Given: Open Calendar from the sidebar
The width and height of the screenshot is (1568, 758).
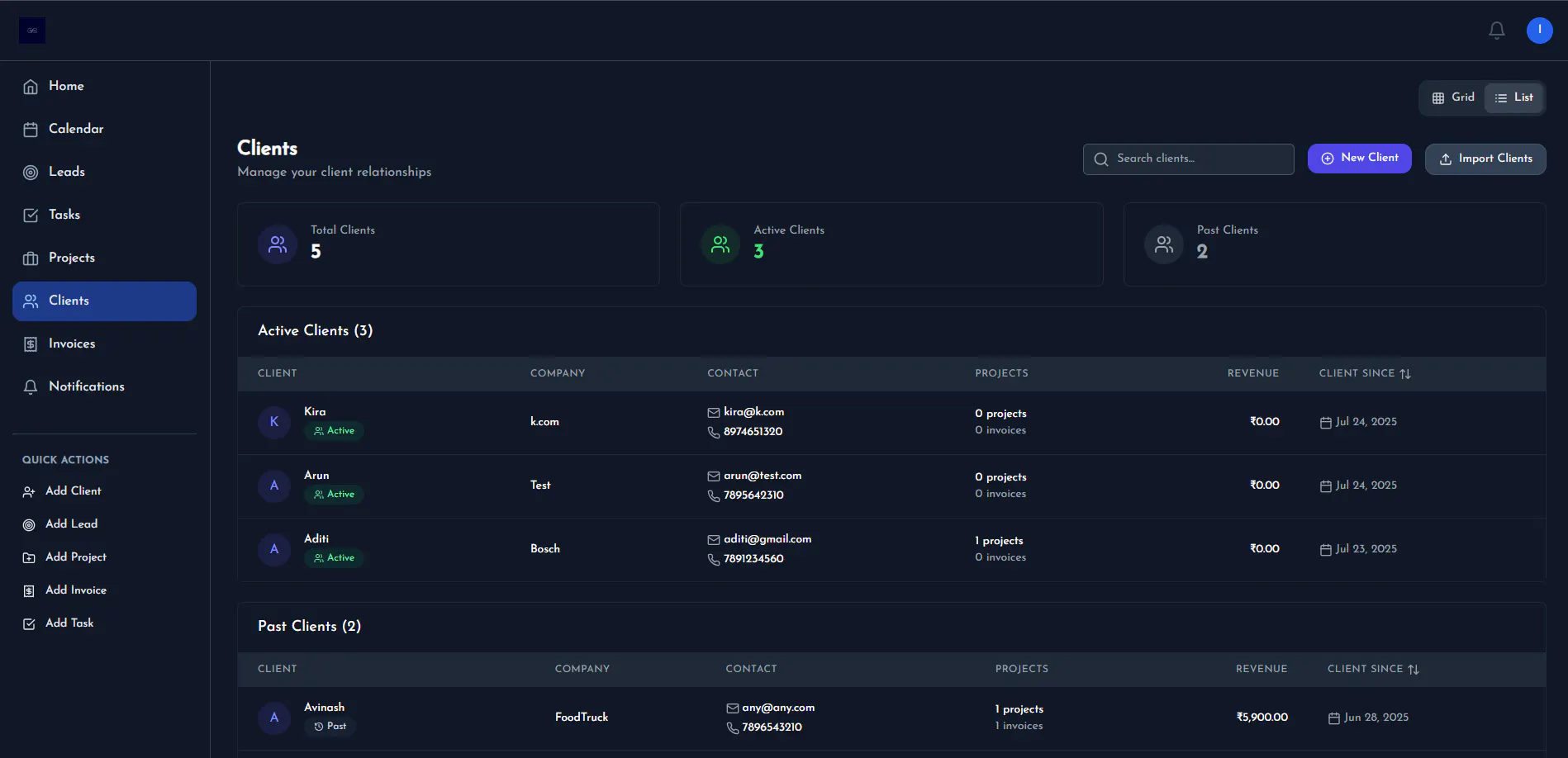Looking at the screenshot, I should point(104,129).
